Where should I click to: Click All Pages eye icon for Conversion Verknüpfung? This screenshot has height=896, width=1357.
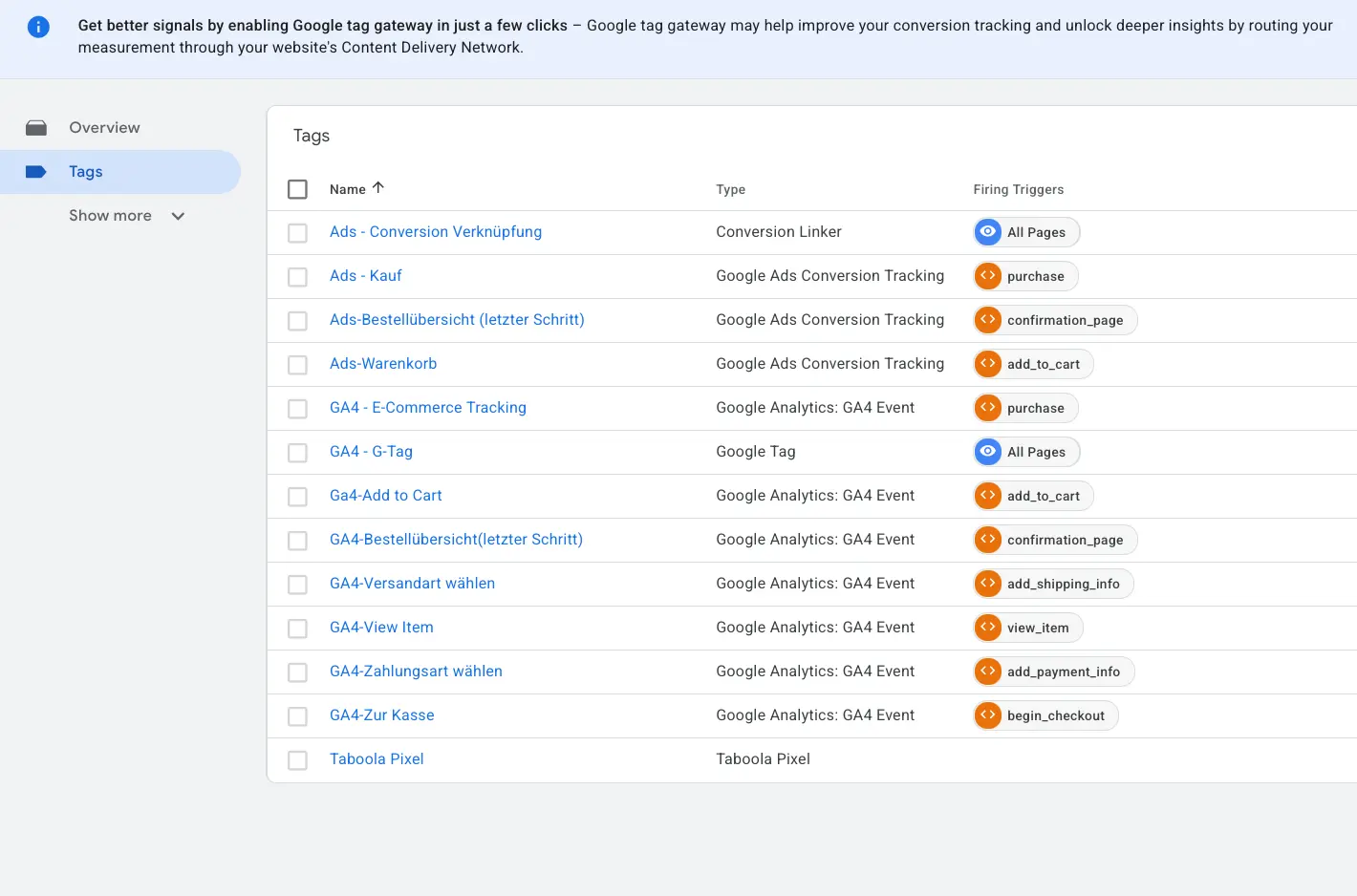[988, 232]
